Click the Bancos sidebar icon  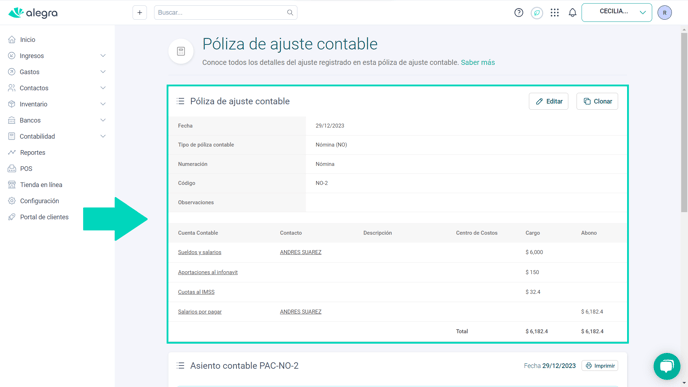pos(12,120)
